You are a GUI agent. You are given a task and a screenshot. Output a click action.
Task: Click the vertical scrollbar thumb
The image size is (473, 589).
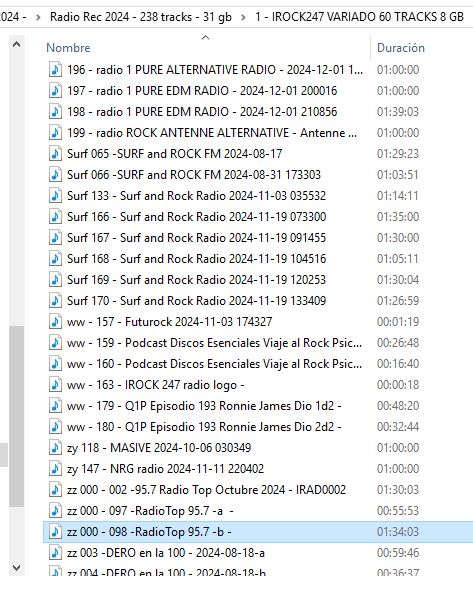coord(16,417)
